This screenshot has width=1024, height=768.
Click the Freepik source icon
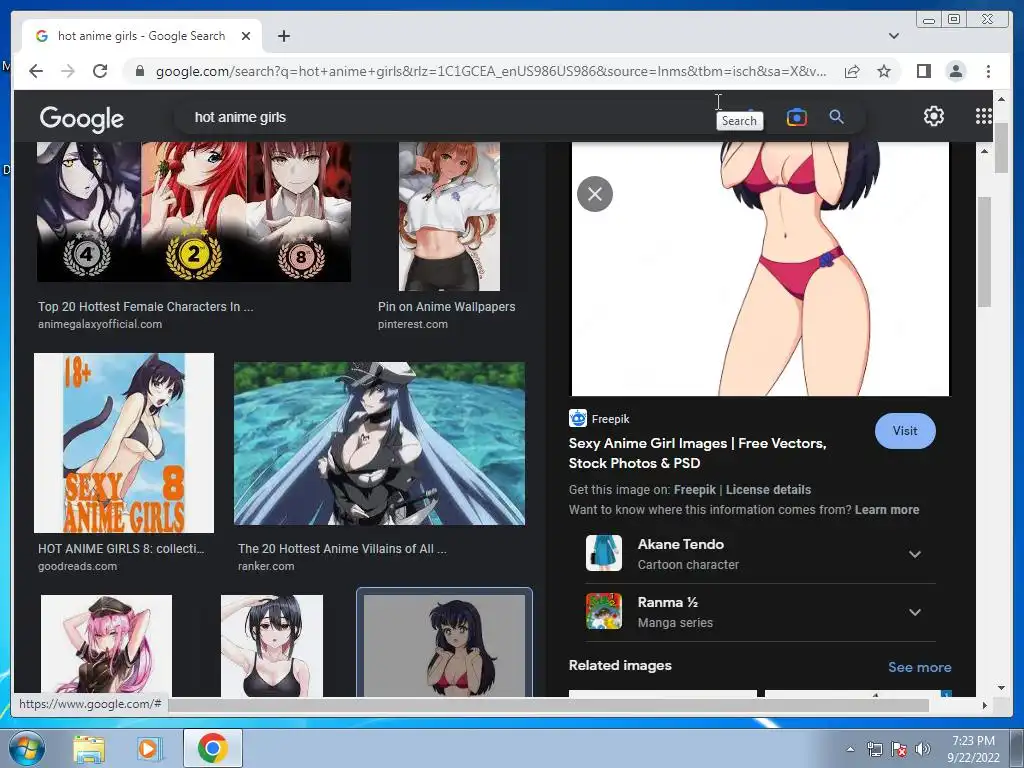pyautogui.click(x=577, y=419)
